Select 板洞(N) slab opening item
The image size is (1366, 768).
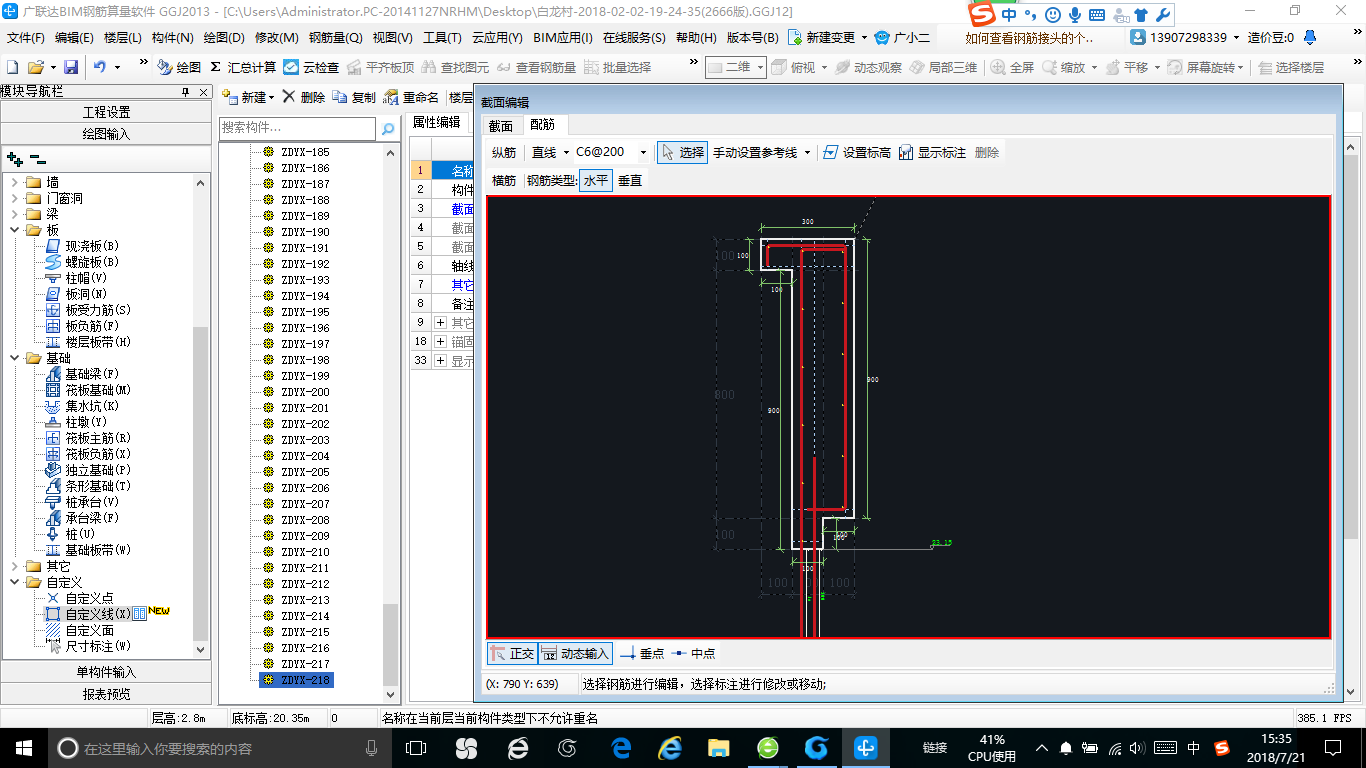click(x=76, y=294)
